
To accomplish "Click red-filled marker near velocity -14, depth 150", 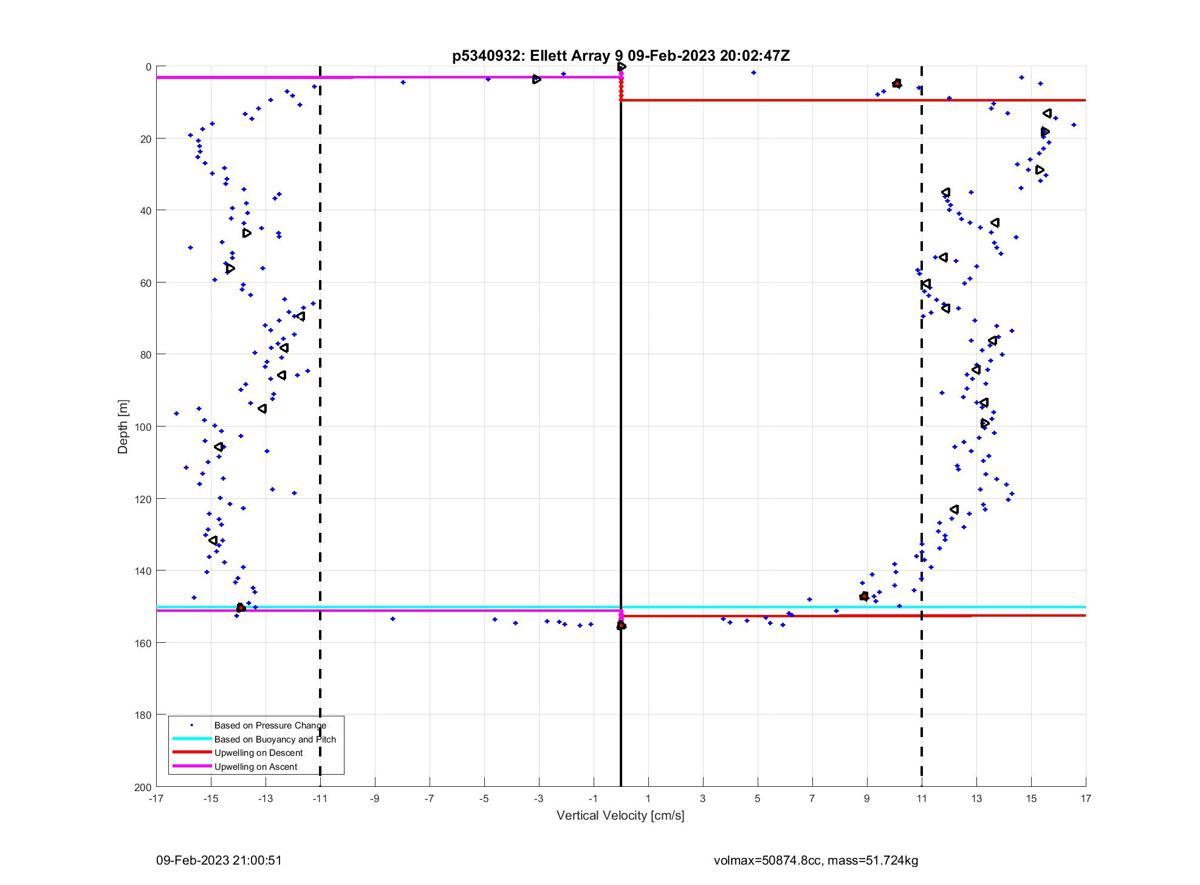I will coord(241,608).
